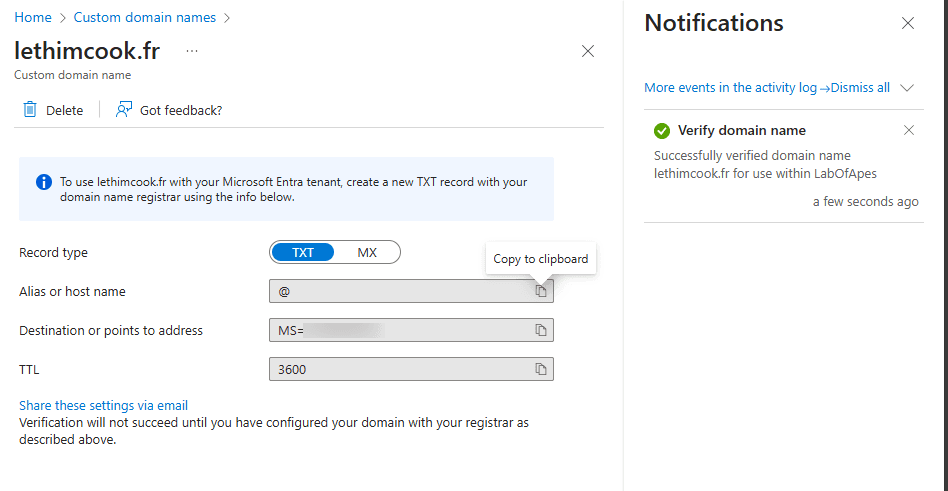Copy the alias or host name value
Viewport: 948px width, 491px height.
point(540,291)
